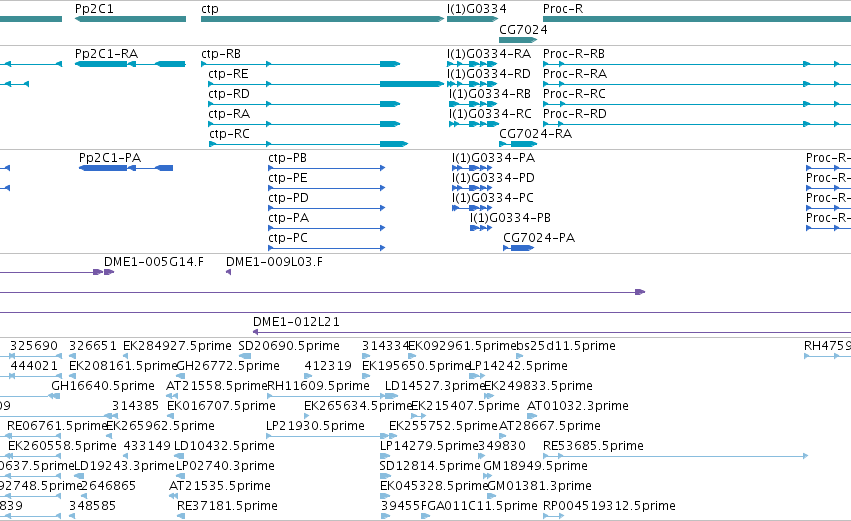Select EST LP02740.3prime
This screenshot has width=851, height=521.
[x=225, y=467]
